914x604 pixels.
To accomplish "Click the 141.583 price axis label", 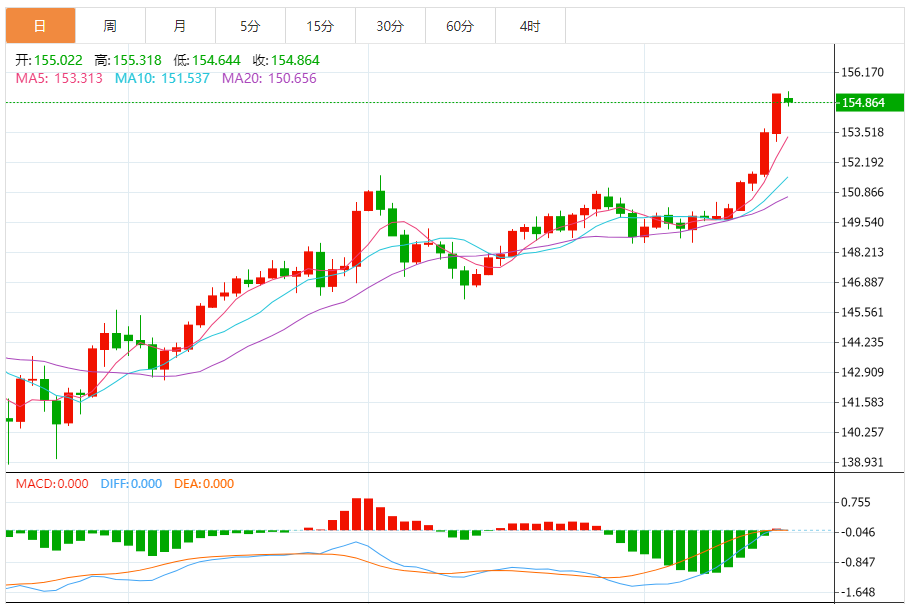I will 862,402.
